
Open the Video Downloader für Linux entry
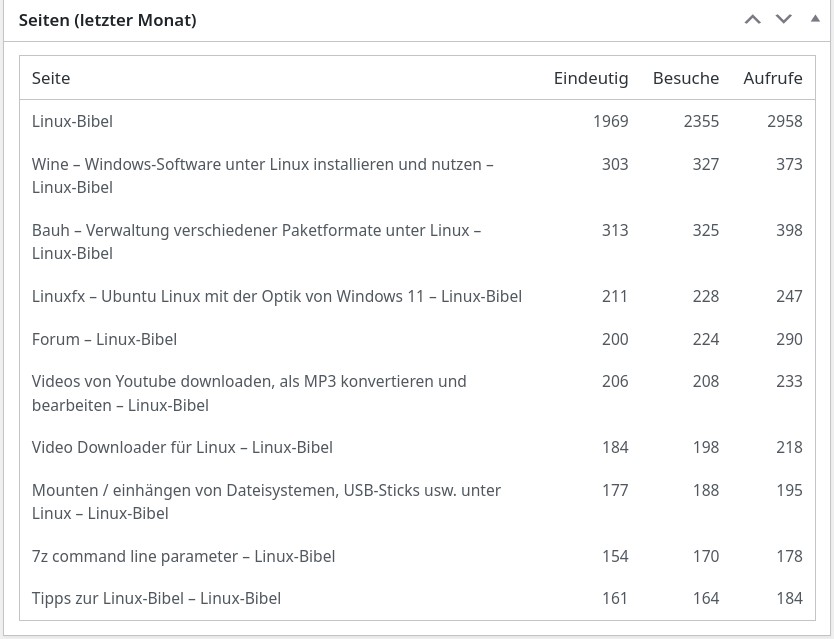182,447
